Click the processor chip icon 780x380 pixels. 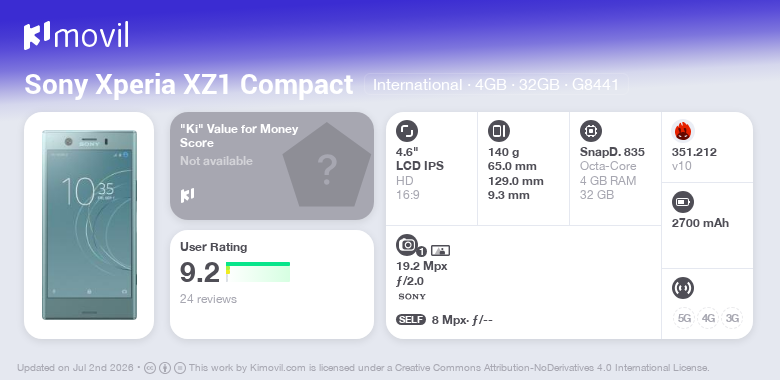coord(591,131)
